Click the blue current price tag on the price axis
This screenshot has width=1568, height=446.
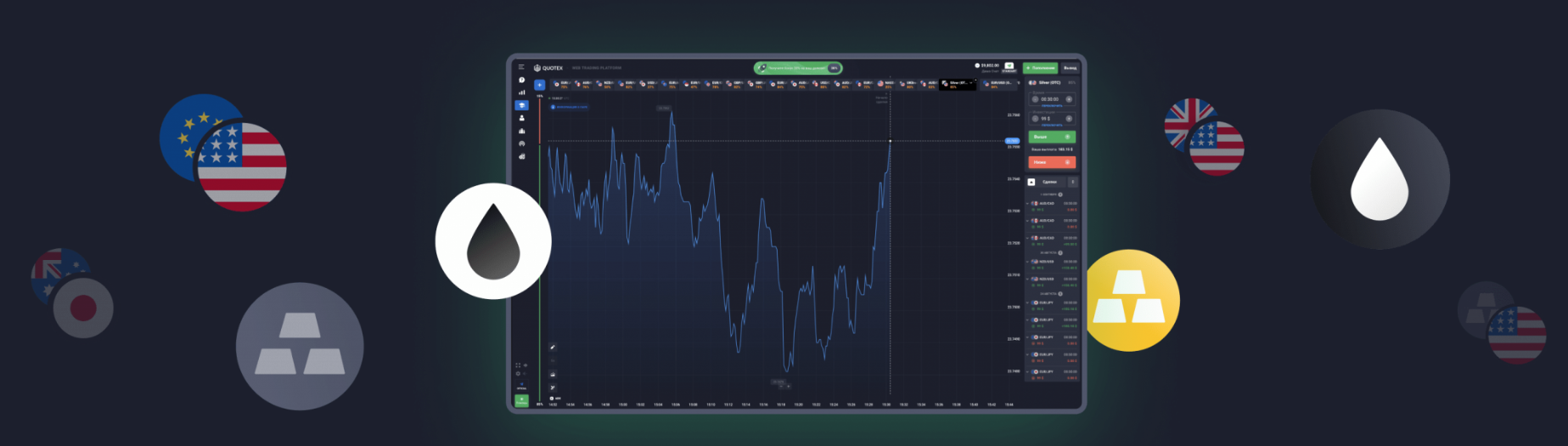point(1012,141)
